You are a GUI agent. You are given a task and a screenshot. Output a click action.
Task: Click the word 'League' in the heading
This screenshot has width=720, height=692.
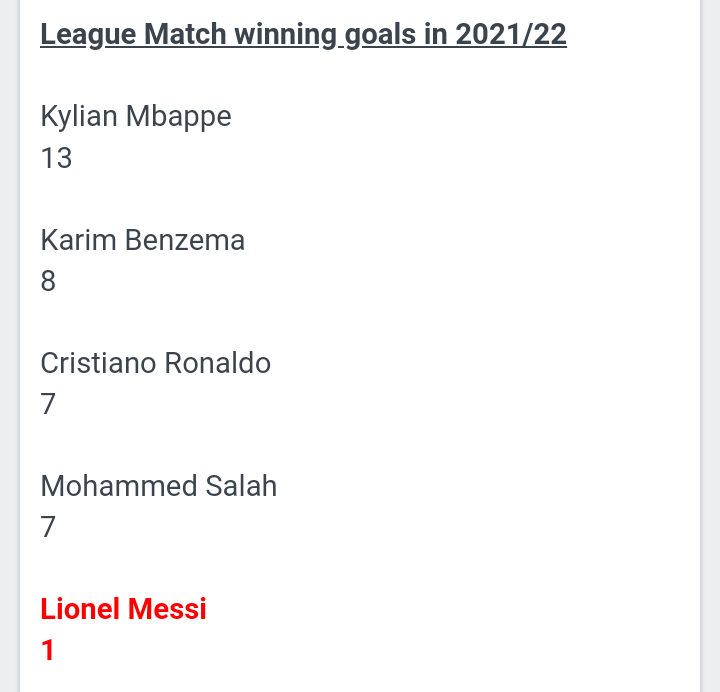88,34
